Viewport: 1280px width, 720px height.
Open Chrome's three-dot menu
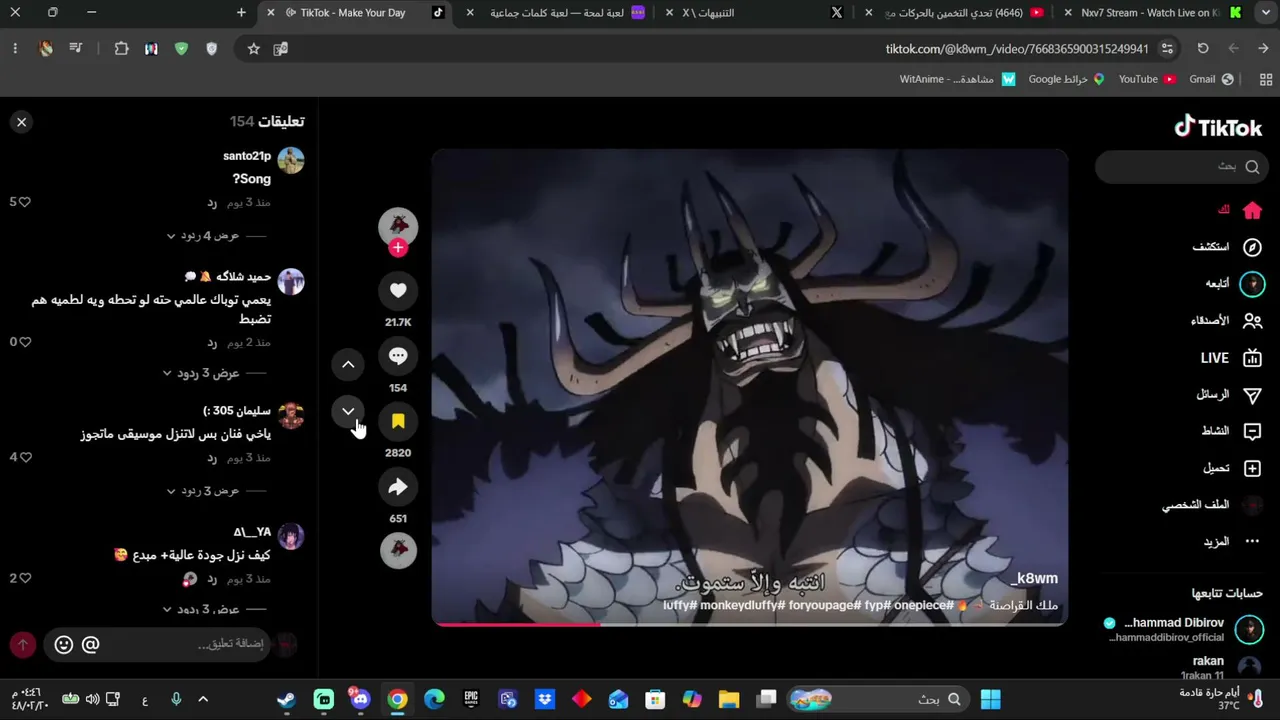tap(15, 49)
